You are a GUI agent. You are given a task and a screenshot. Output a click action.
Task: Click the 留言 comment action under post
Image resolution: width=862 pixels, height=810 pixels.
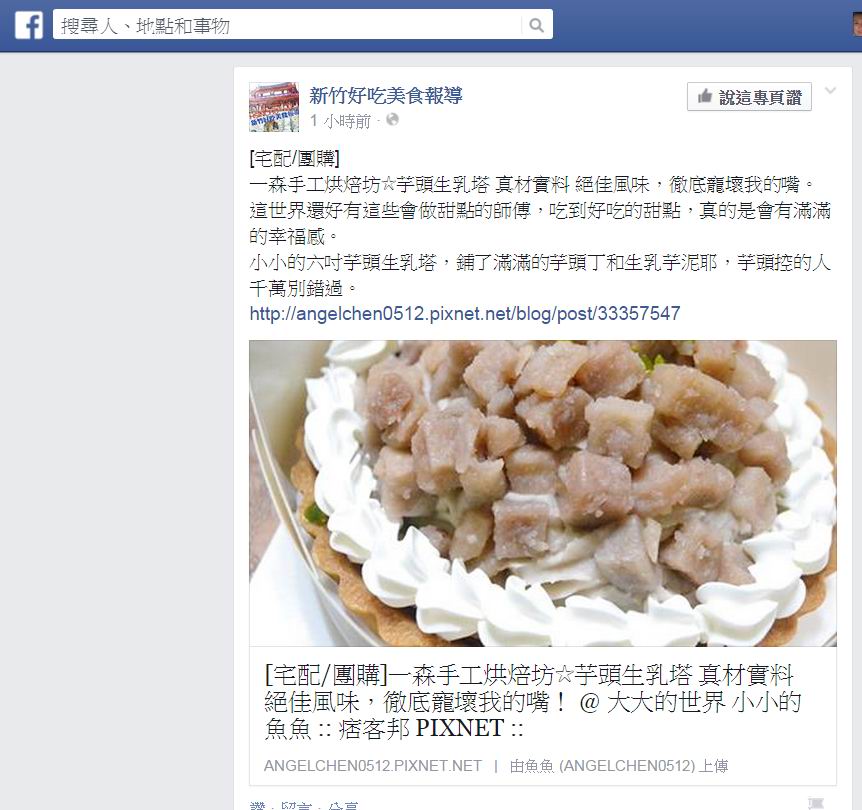coord(296,806)
